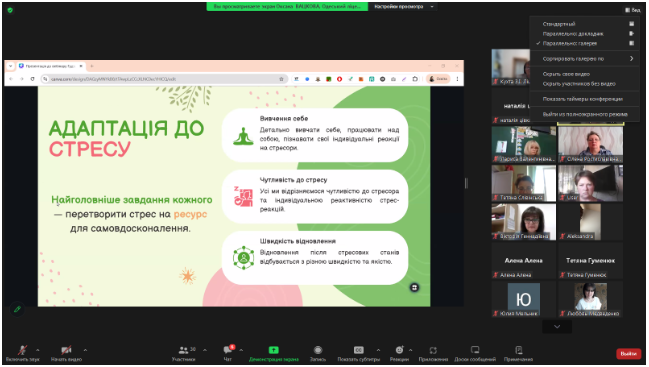Open new tab with plus button

tap(92, 66)
